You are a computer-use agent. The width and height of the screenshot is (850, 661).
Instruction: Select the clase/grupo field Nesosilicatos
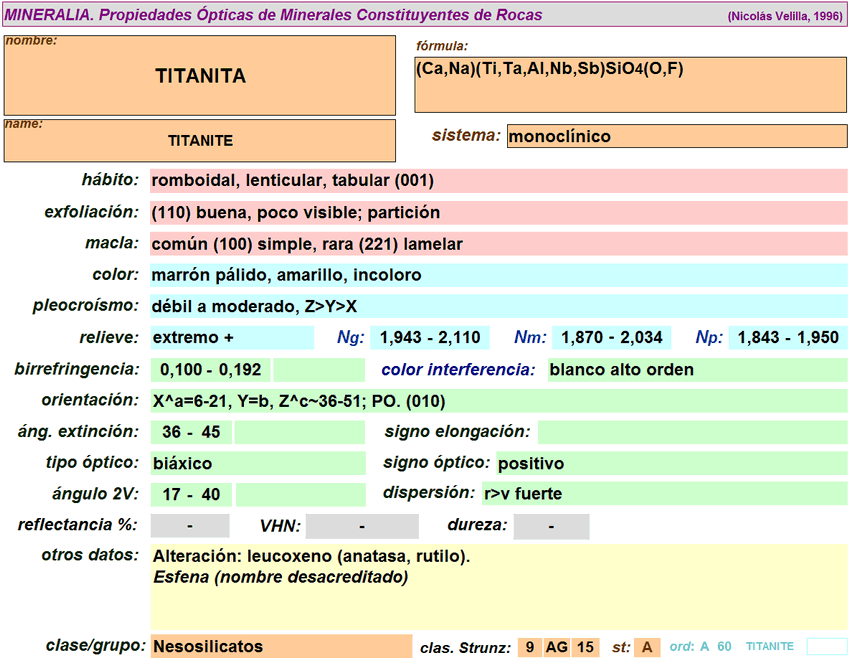click(280, 646)
